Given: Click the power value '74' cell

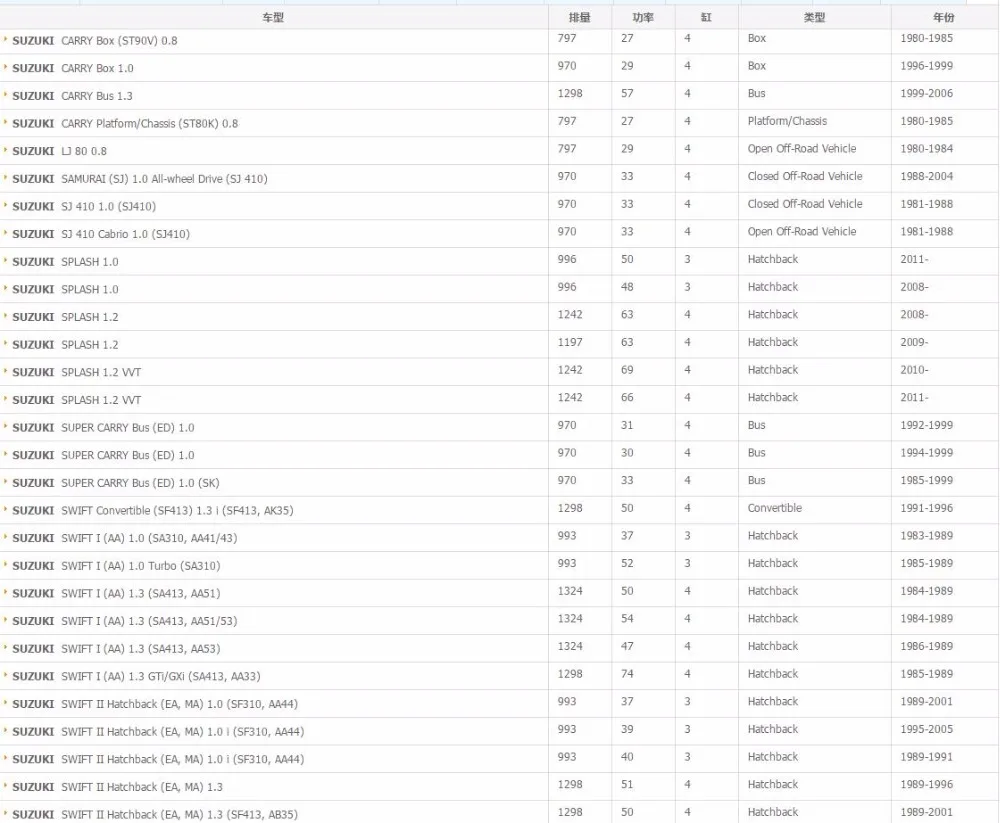Looking at the screenshot, I should pos(627,674).
